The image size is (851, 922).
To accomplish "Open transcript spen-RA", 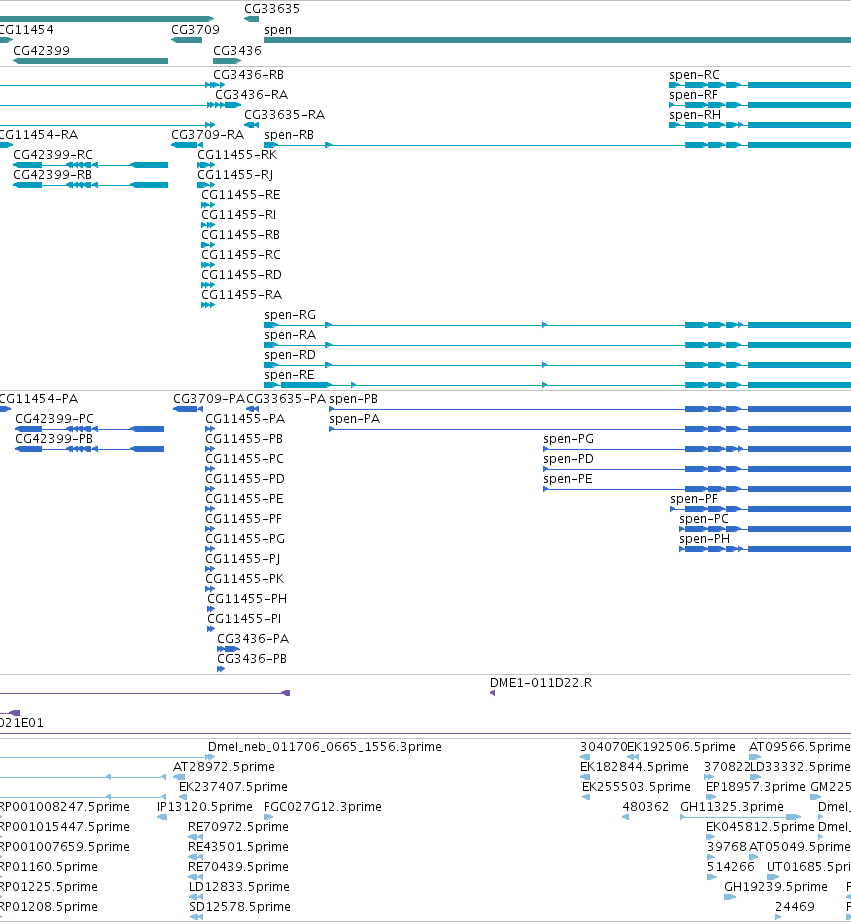I will tap(290, 335).
